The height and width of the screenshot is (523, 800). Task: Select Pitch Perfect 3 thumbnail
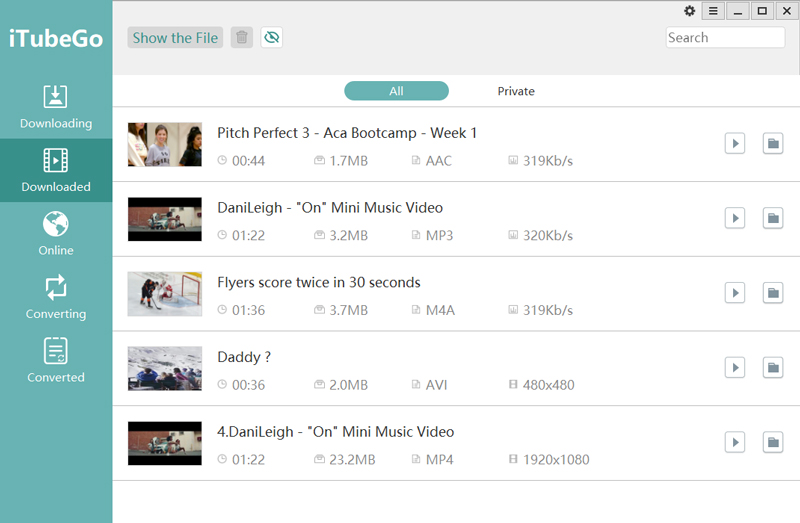(x=165, y=144)
